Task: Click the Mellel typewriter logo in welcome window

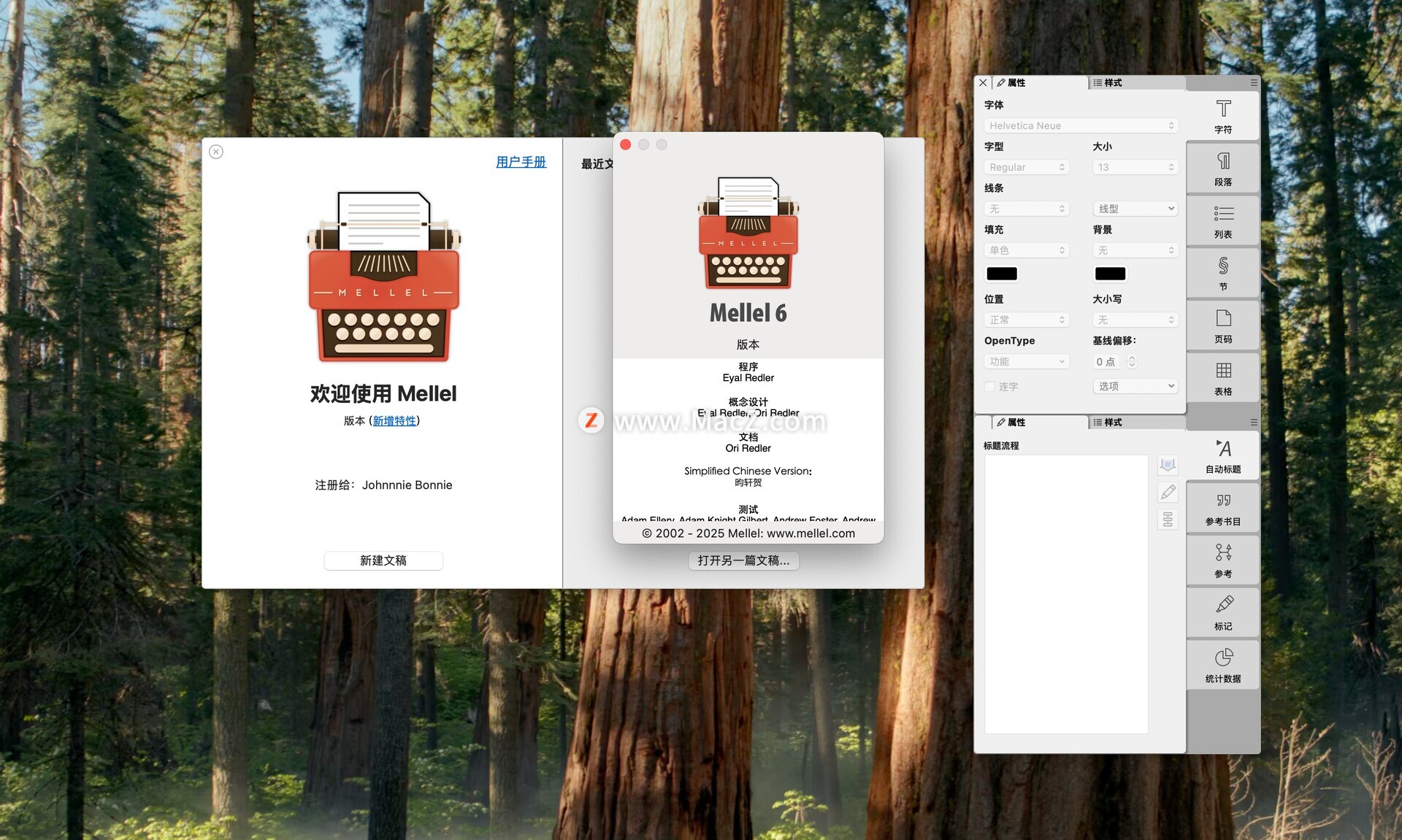Action: click(x=383, y=277)
